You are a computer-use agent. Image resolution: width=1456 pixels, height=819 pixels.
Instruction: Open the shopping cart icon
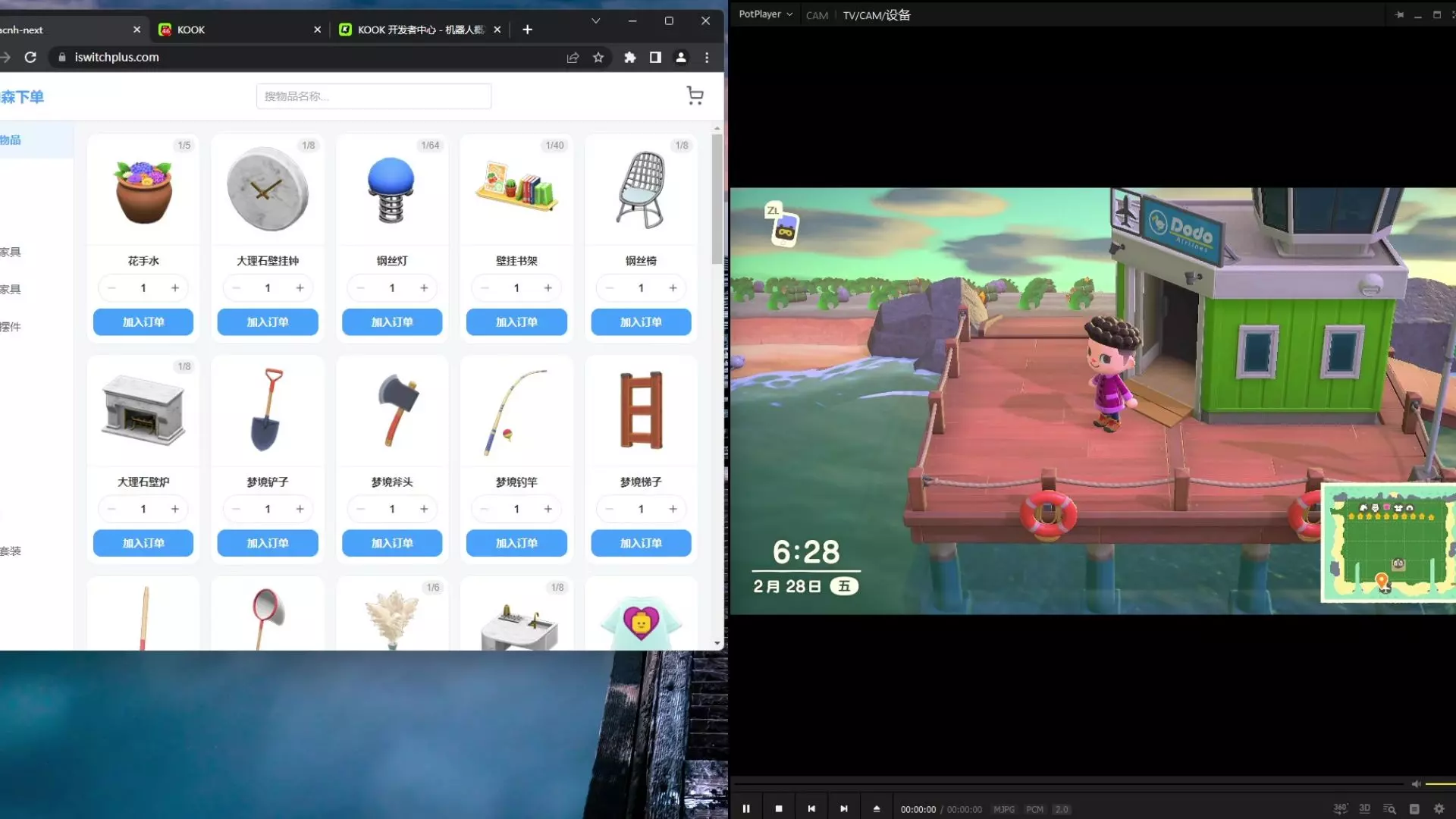[695, 96]
